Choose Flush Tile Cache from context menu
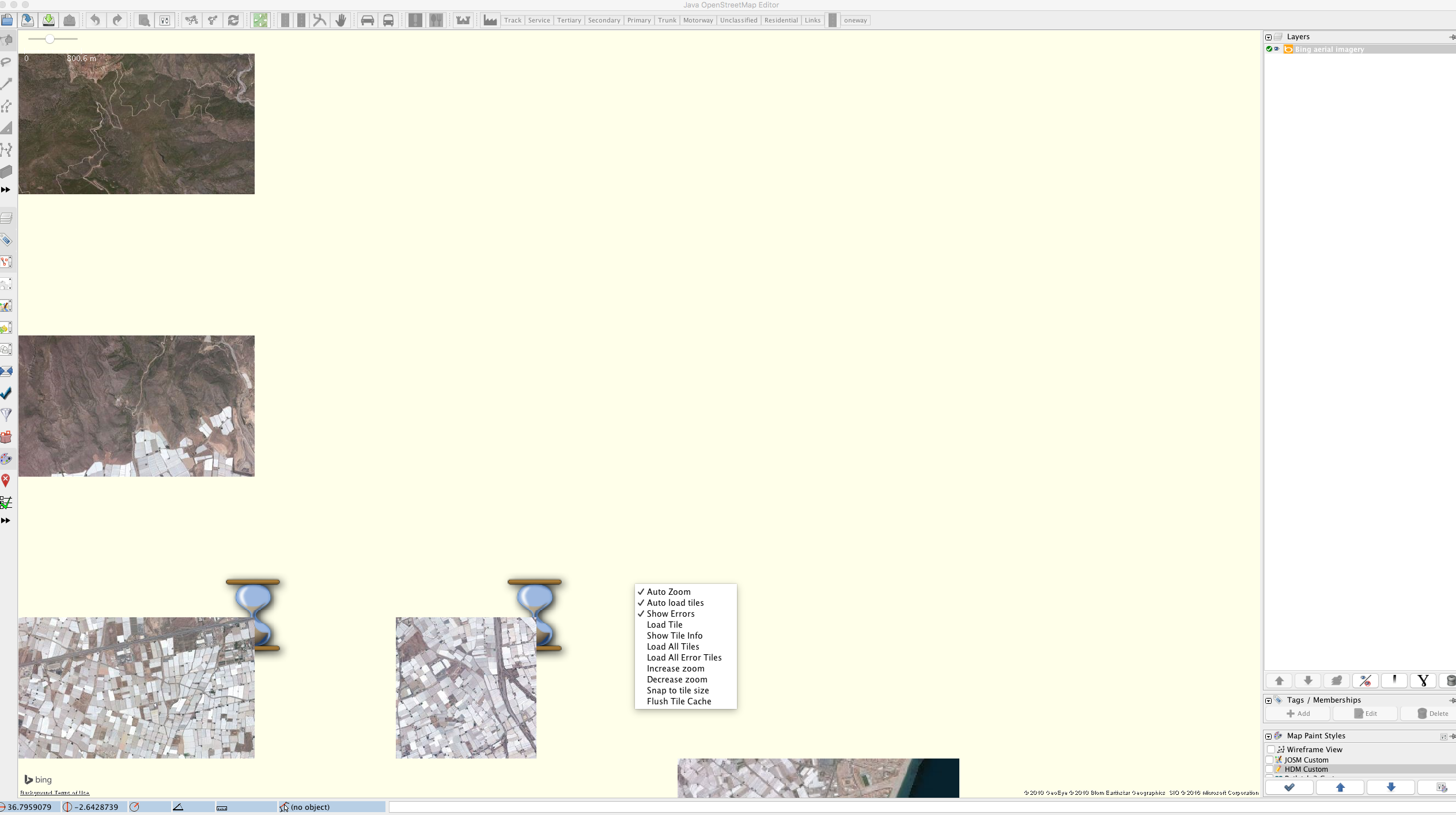This screenshot has width=1456, height=815. click(x=679, y=701)
